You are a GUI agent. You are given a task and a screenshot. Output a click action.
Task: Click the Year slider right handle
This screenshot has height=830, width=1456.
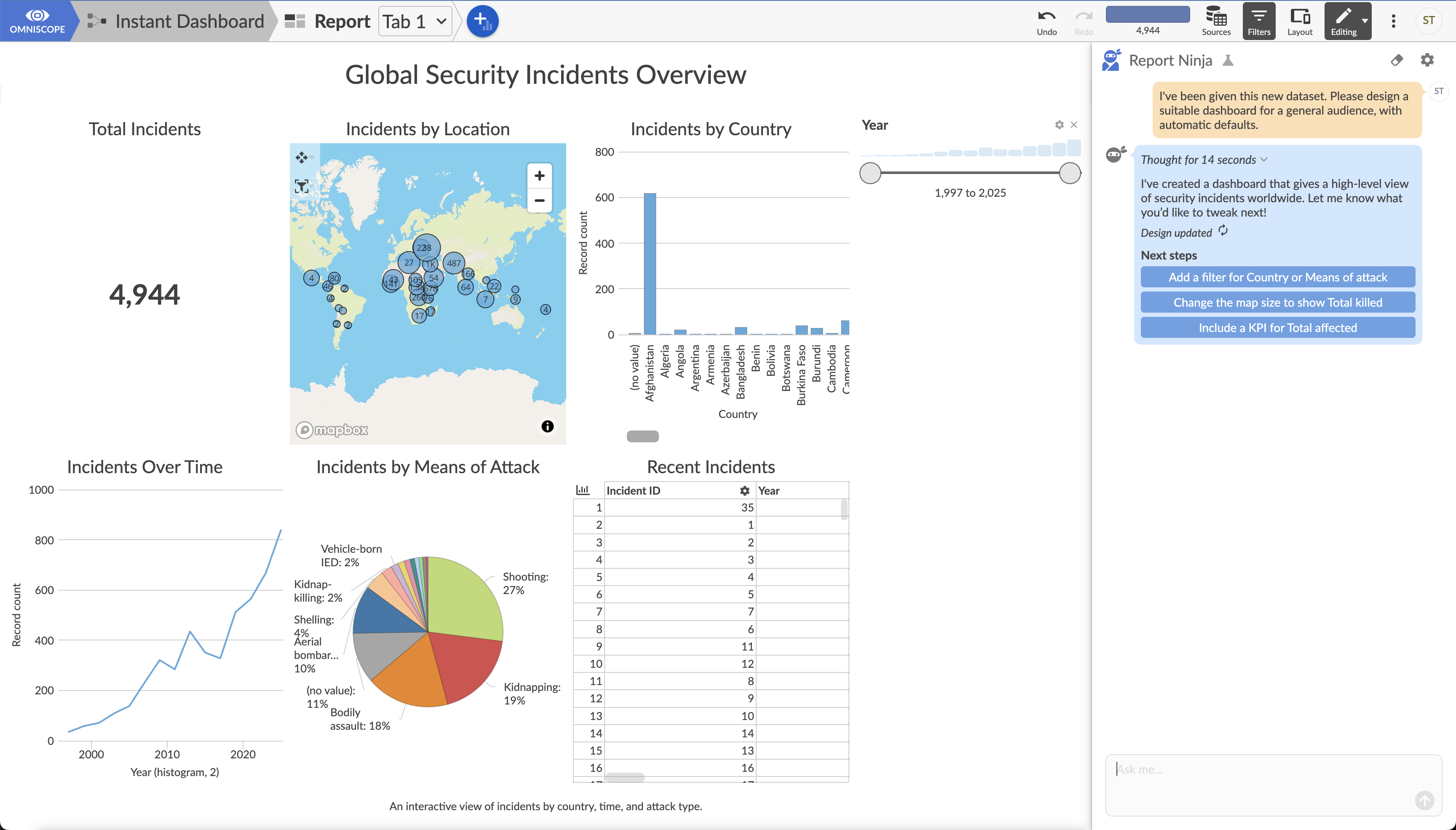click(x=1070, y=173)
